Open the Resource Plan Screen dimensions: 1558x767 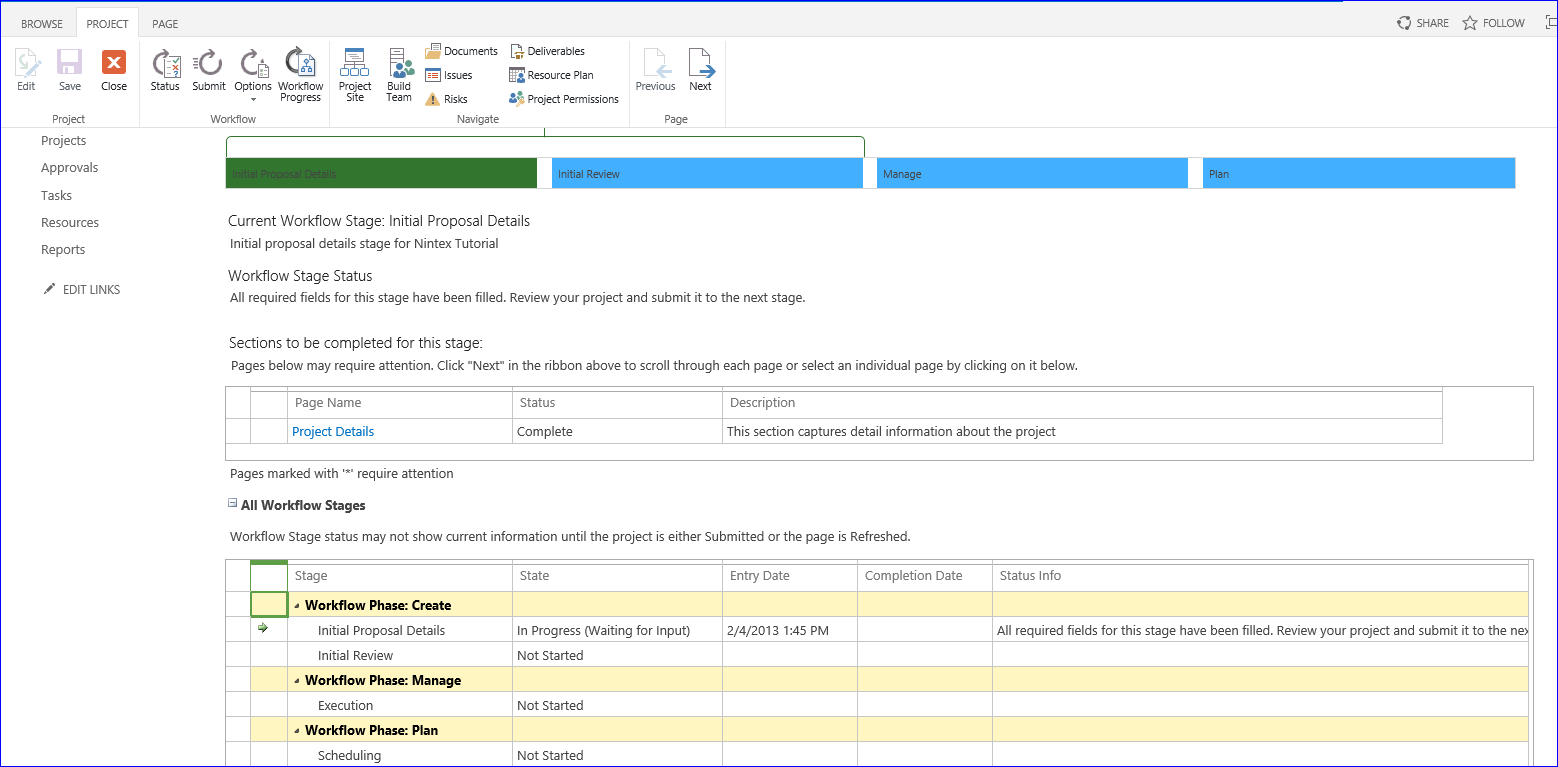click(x=551, y=75)
